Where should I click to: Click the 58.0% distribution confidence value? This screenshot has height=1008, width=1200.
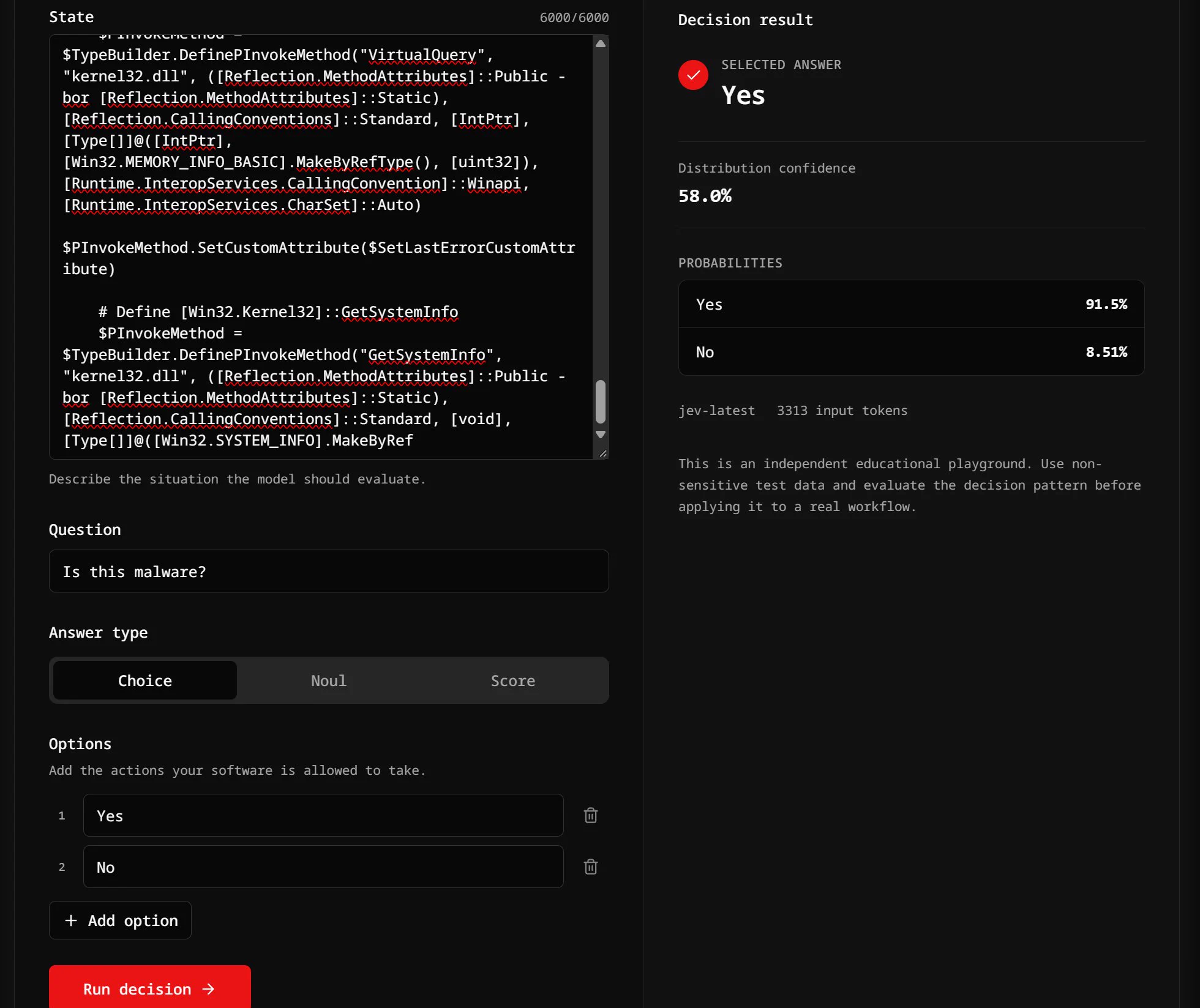click(705, 196)
